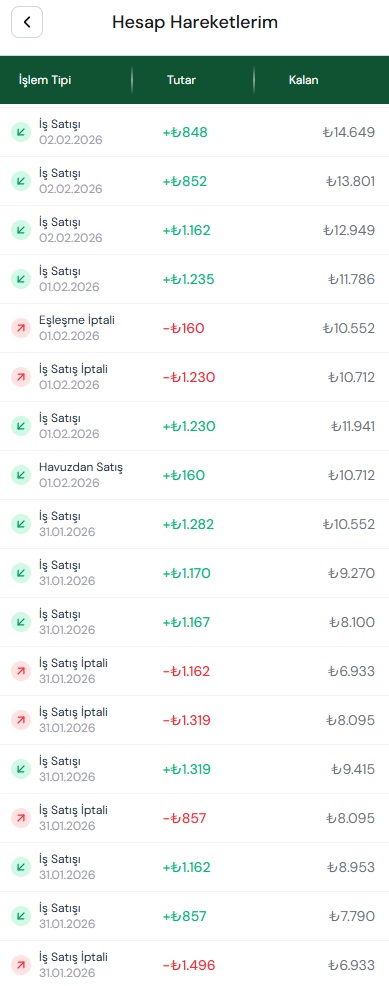The image size is (389, 986).
Task: Click red arrow icon of -₺1.496 cancellation
Action: pyautogui.click(x=21, y=965)
